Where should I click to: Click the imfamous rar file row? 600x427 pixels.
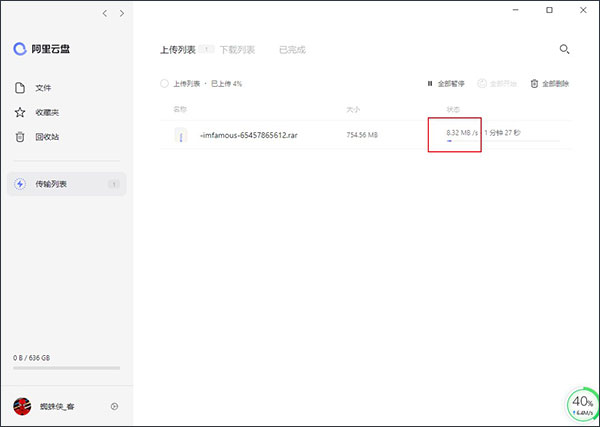[x=366, y=135]
